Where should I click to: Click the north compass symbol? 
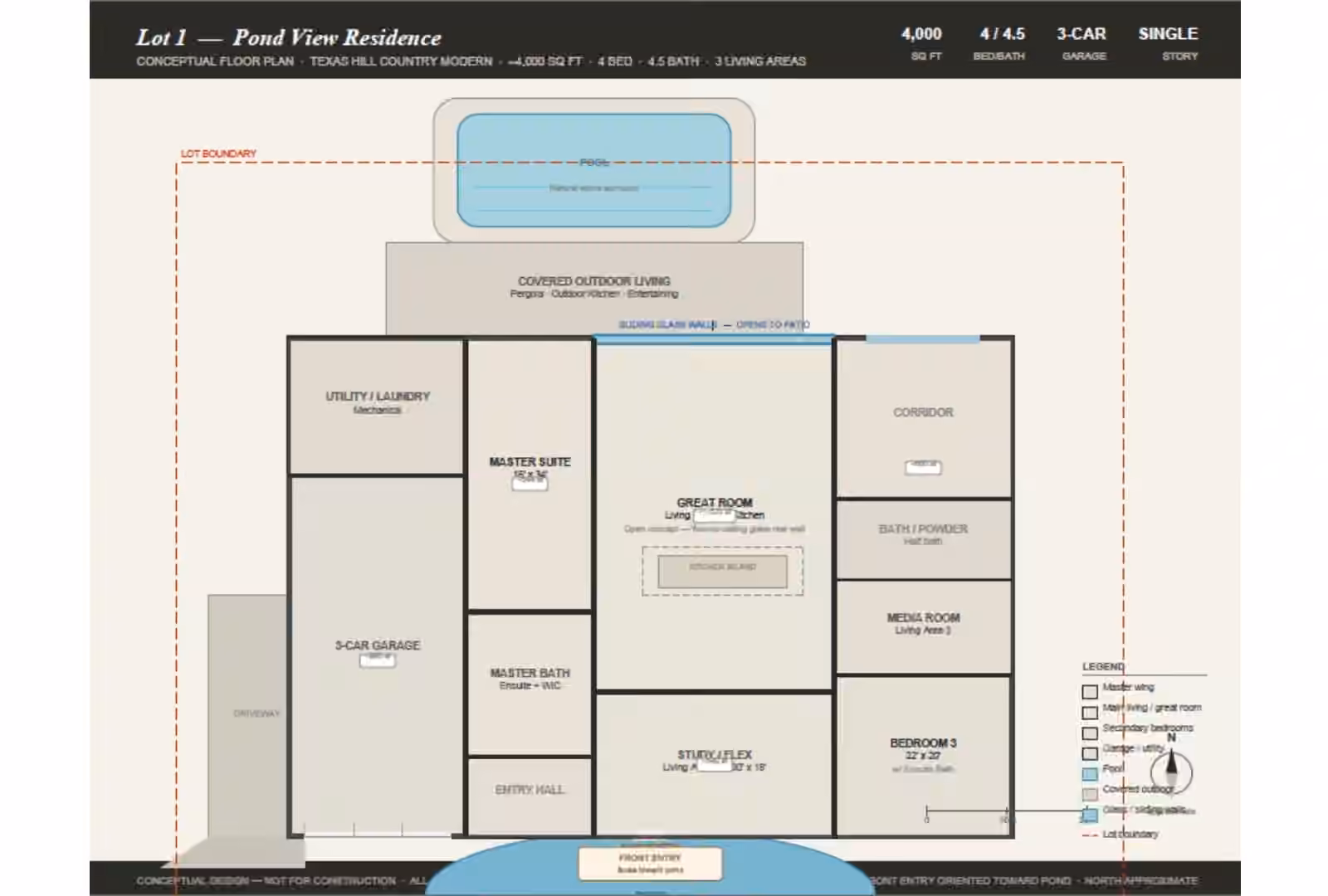point(1171,772)
